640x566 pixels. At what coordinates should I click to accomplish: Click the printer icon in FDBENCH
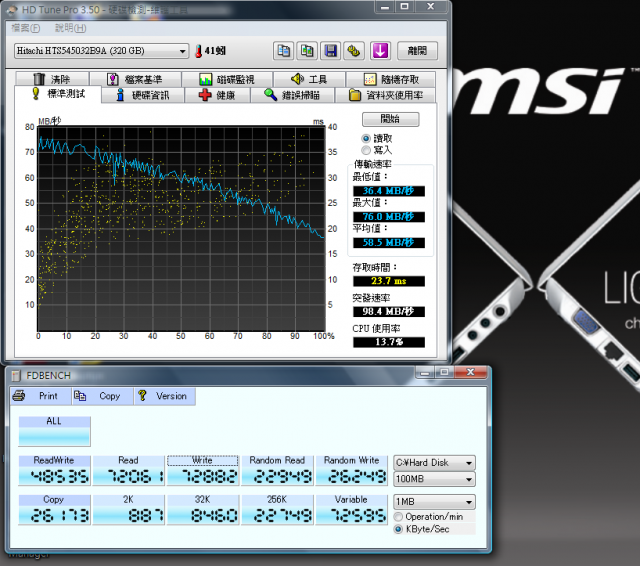[x=19, y=395]
